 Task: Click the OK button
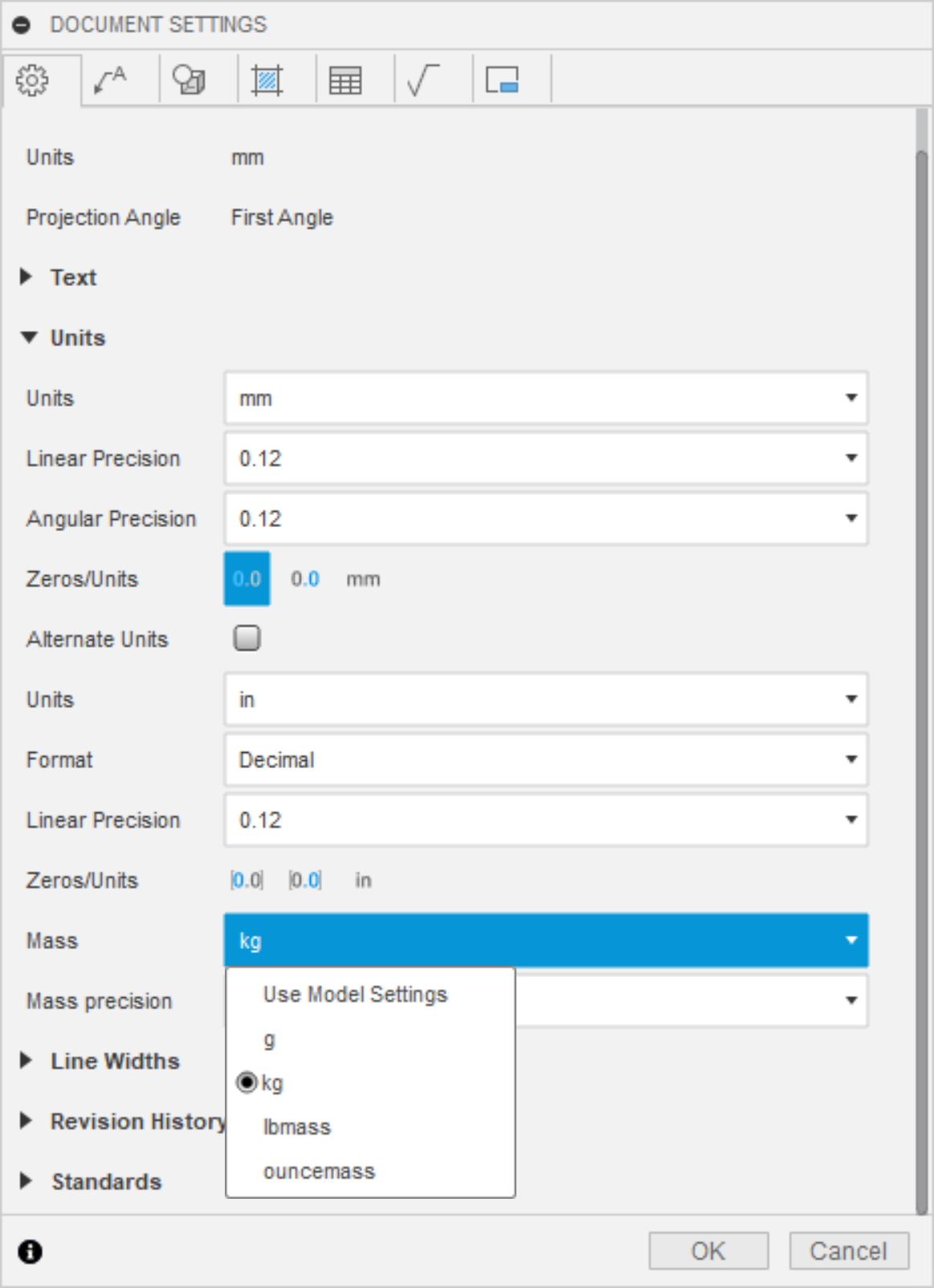click(x=708, y=1251)
